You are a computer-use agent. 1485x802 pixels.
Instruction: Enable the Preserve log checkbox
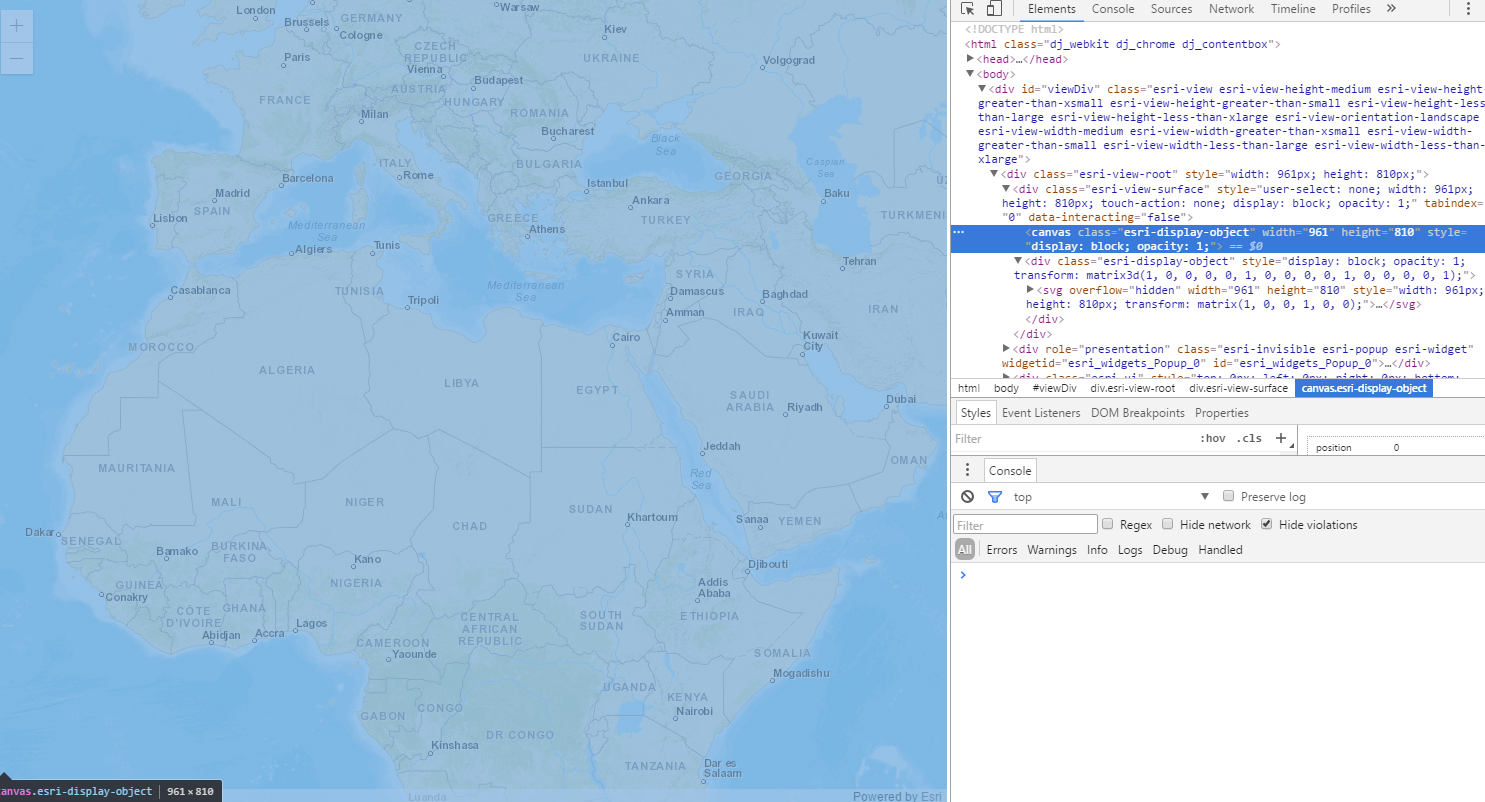(1229, 497)
